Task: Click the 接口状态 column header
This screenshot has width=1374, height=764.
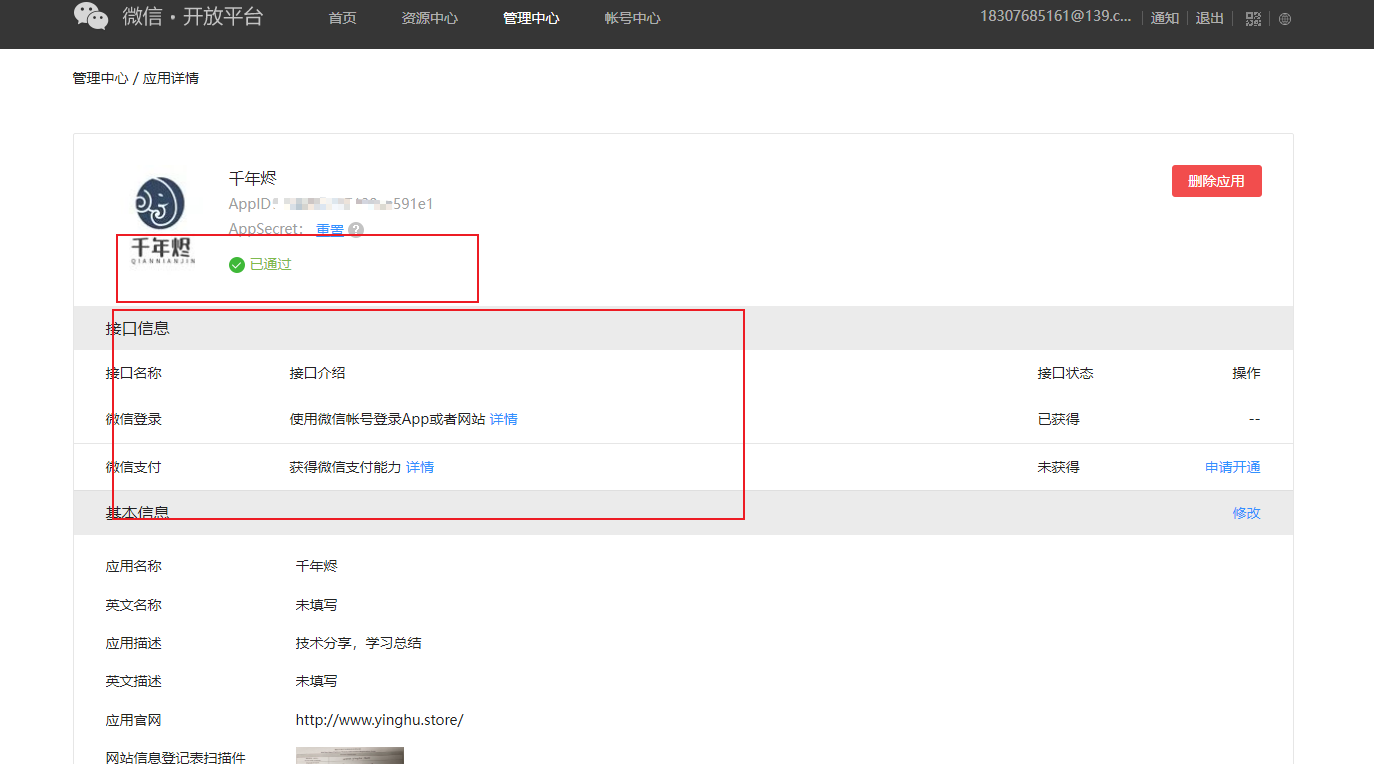Action: 1065,373
